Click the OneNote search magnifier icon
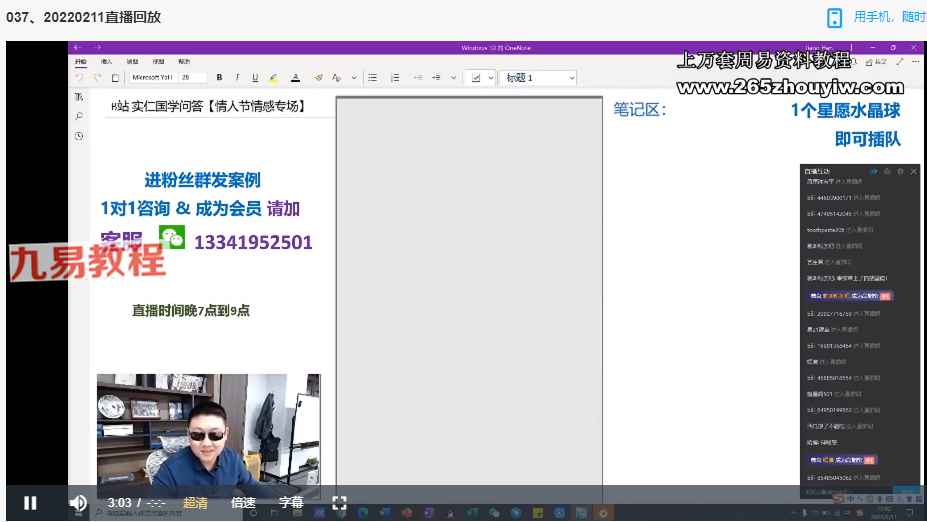Viewport: 927px width, 522px height. click(78, 116)
